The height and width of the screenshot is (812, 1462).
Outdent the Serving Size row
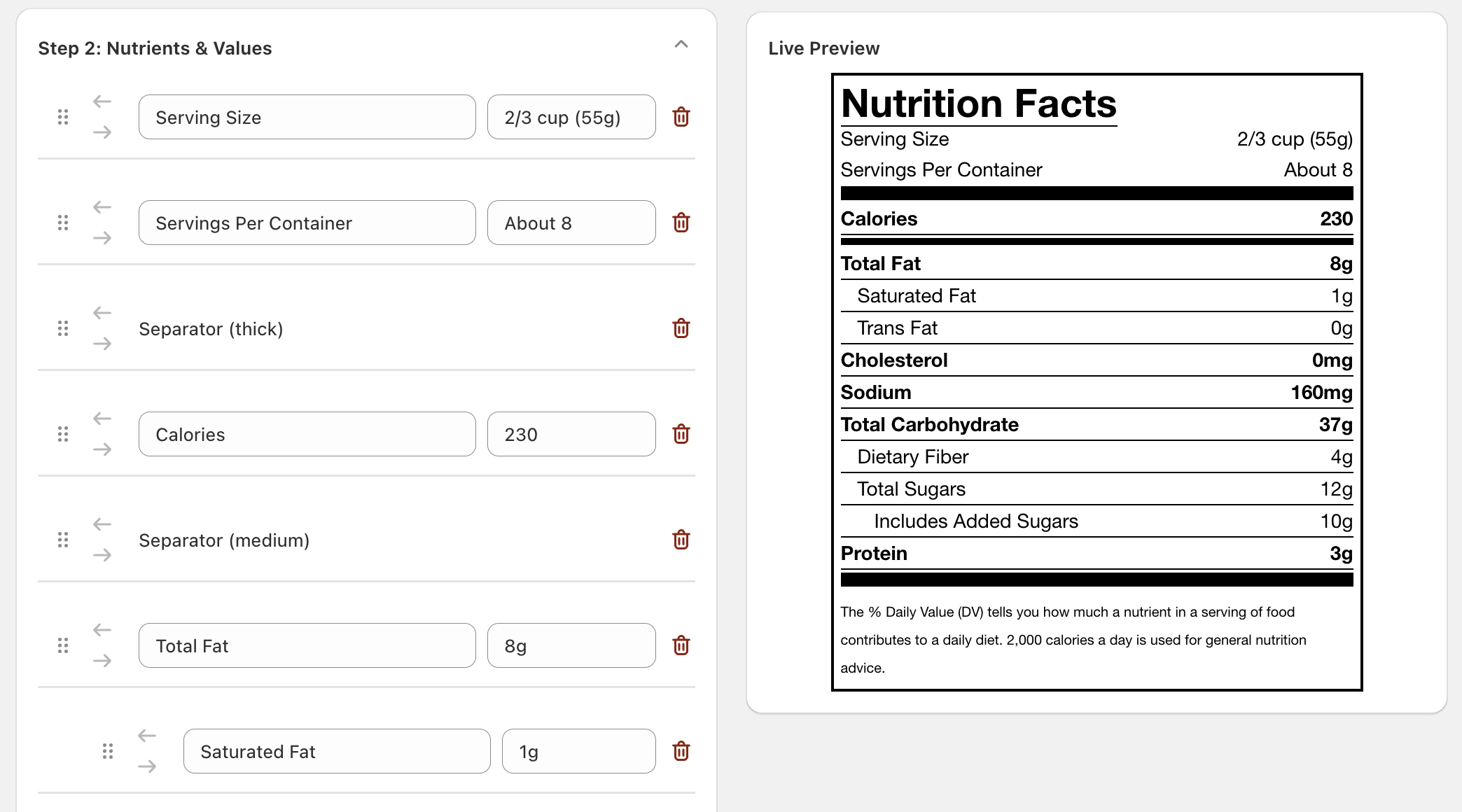point(102,101)
